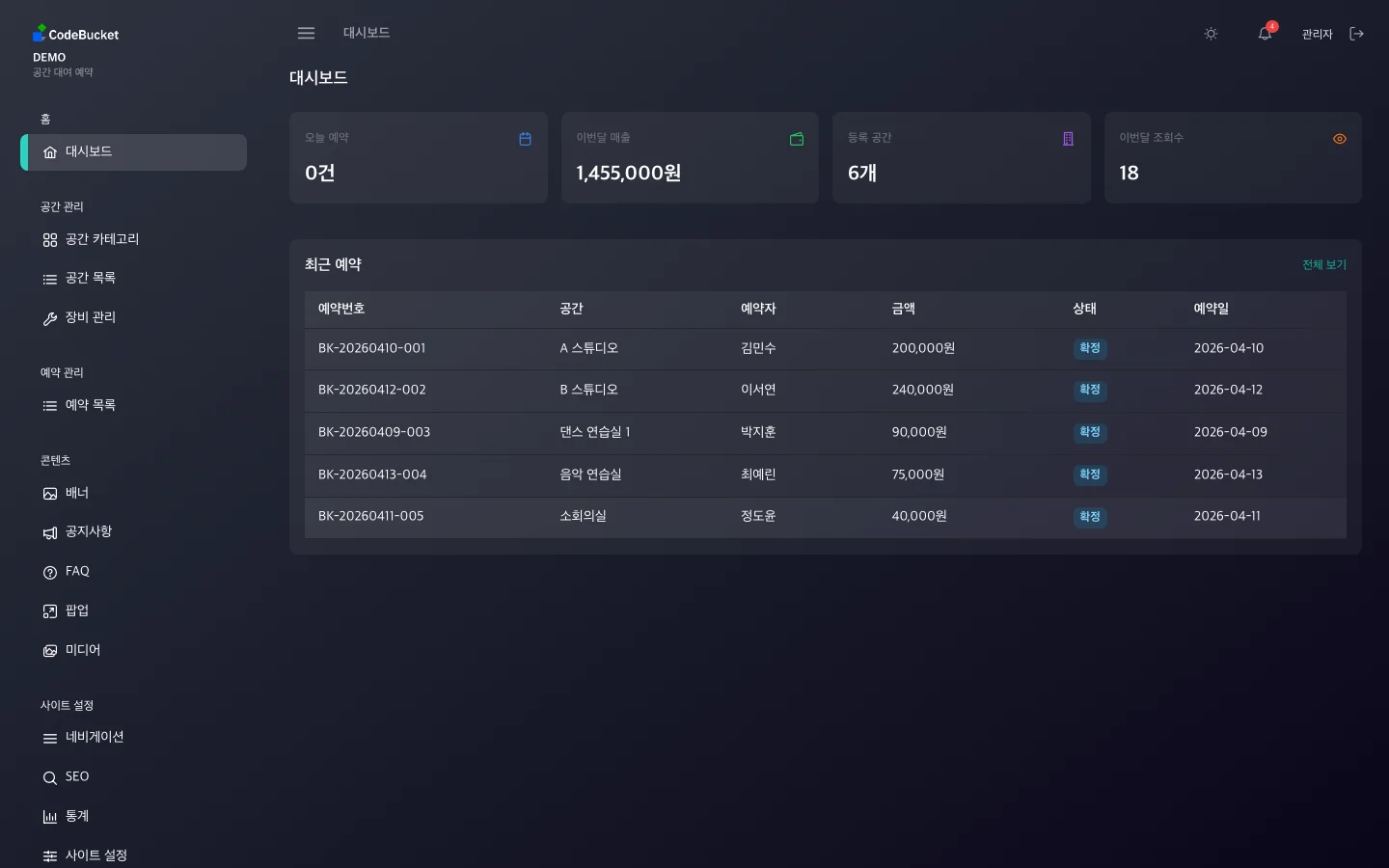Open the 장비 관리 page
This screenshot has width=1389, height=868.
click(90, 317)
